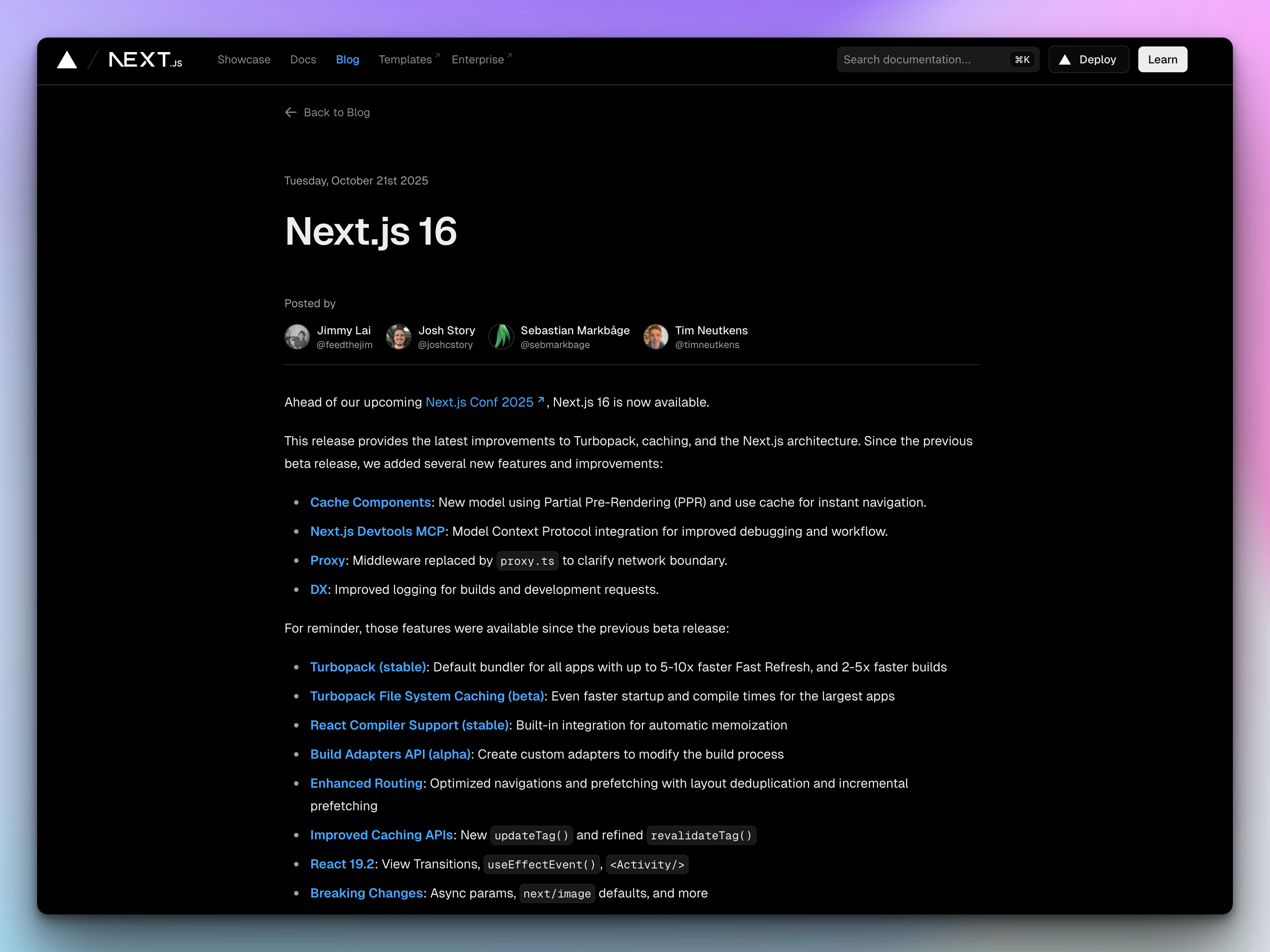Click the back arrow next to Back to Blog
This screenshot has width=1270, height=952.
coord(290,113)
